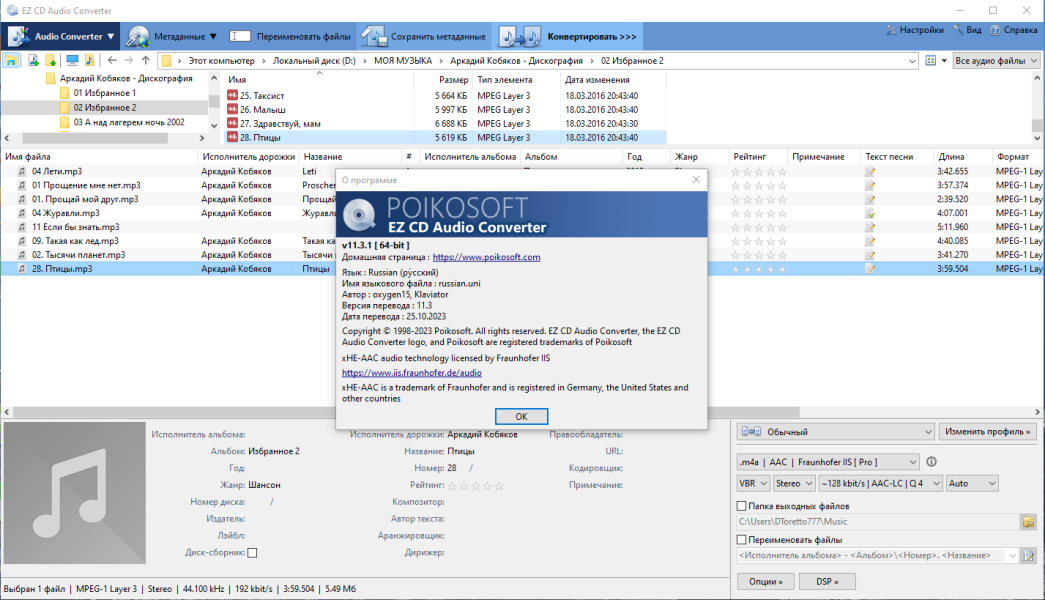This screenshot has height=600, width=1045.
Task: Click folder tree horizontal scrollbar
Action: pyautogui.click(x=95, y=138)
